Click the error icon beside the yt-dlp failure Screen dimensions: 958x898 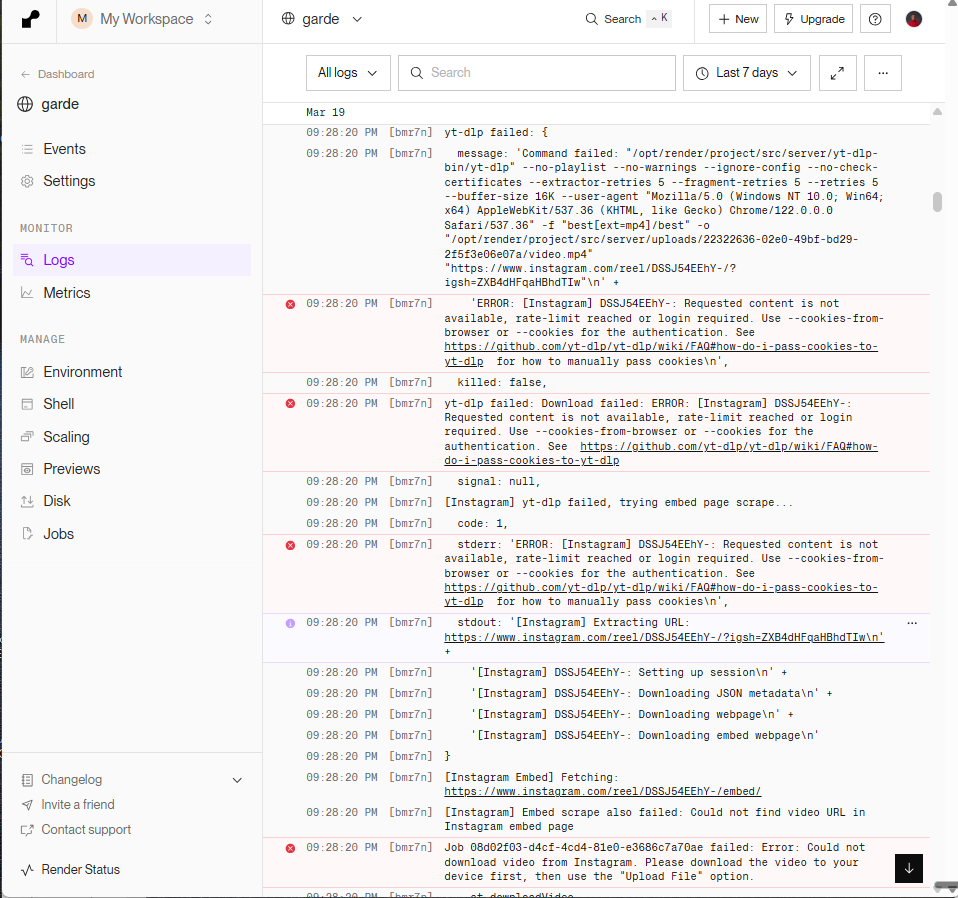tap(290, 403)
